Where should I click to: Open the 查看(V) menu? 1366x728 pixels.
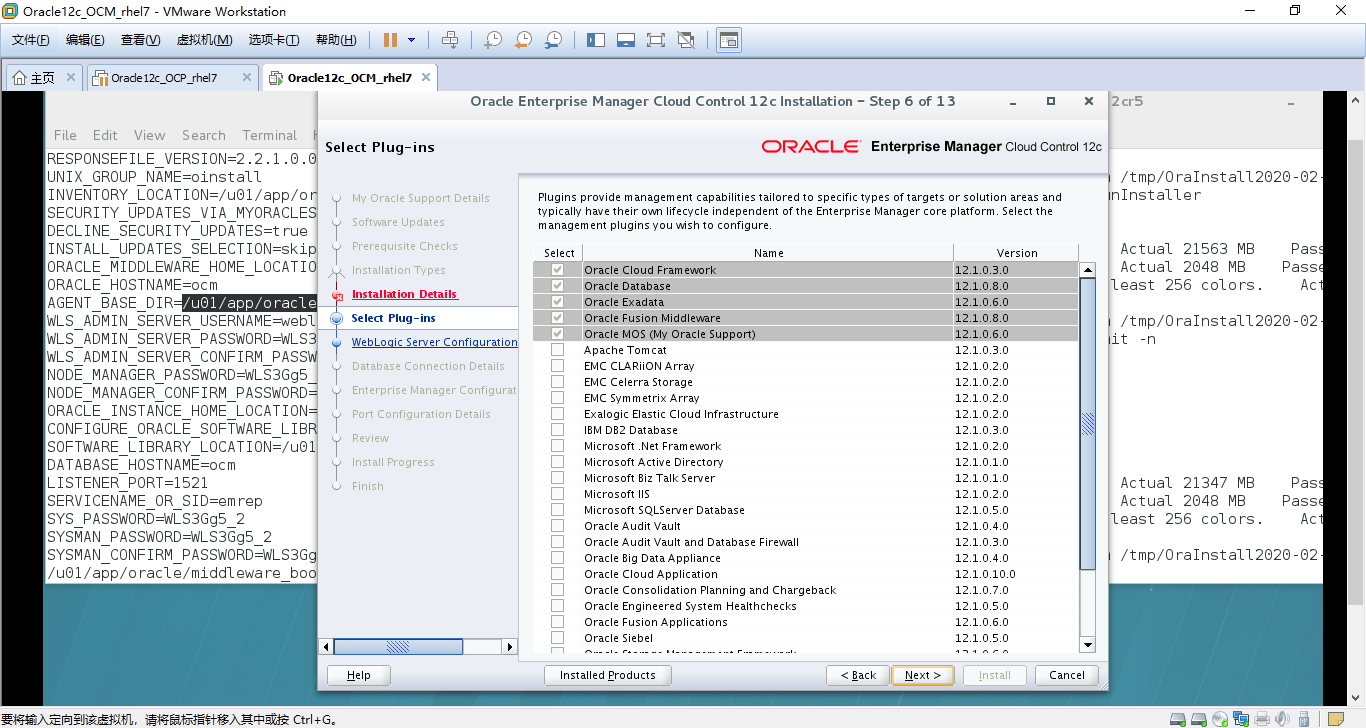click(141, 40)
